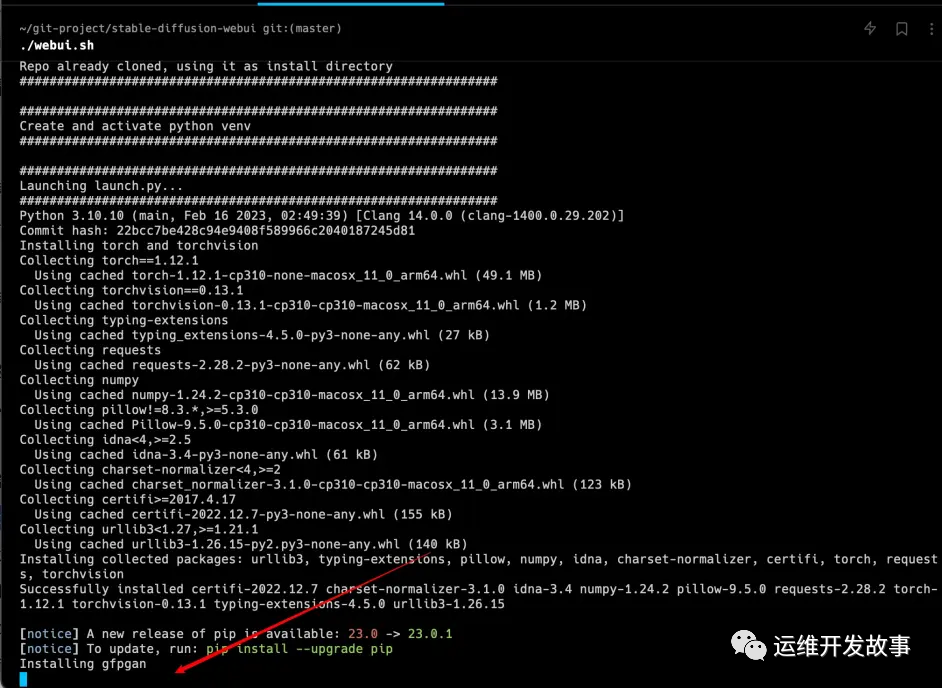This screenshot has width=942, height=688.
Task: Bookmark this ./webui.sh command block
Action: point(902,28)
